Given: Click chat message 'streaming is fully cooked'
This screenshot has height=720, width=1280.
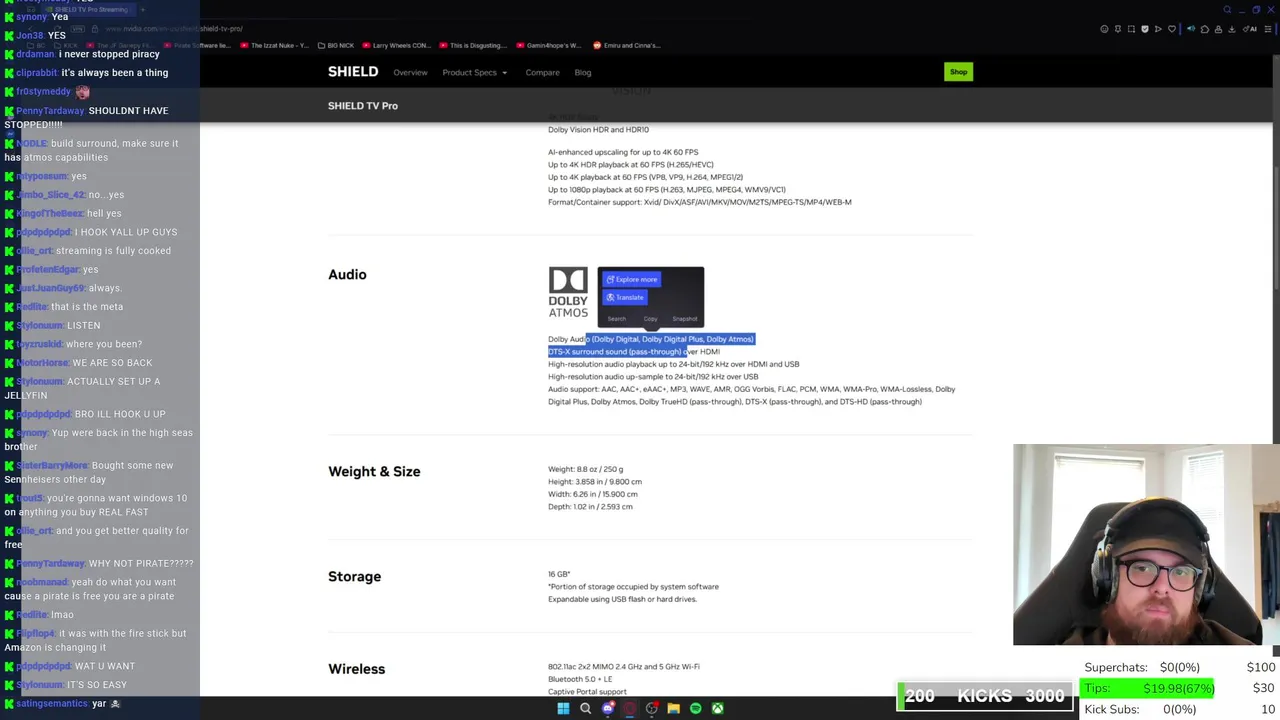Looking at the screenshot, I should click(113, 251).
